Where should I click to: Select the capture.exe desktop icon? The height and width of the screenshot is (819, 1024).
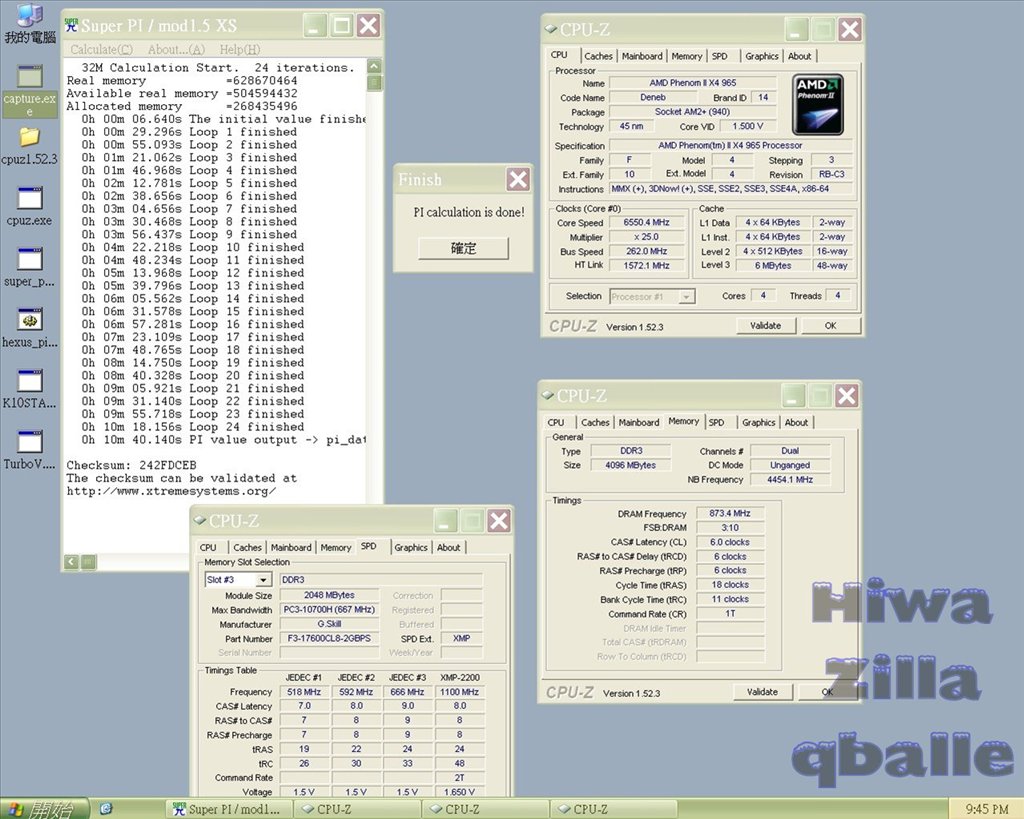(29, 90)
